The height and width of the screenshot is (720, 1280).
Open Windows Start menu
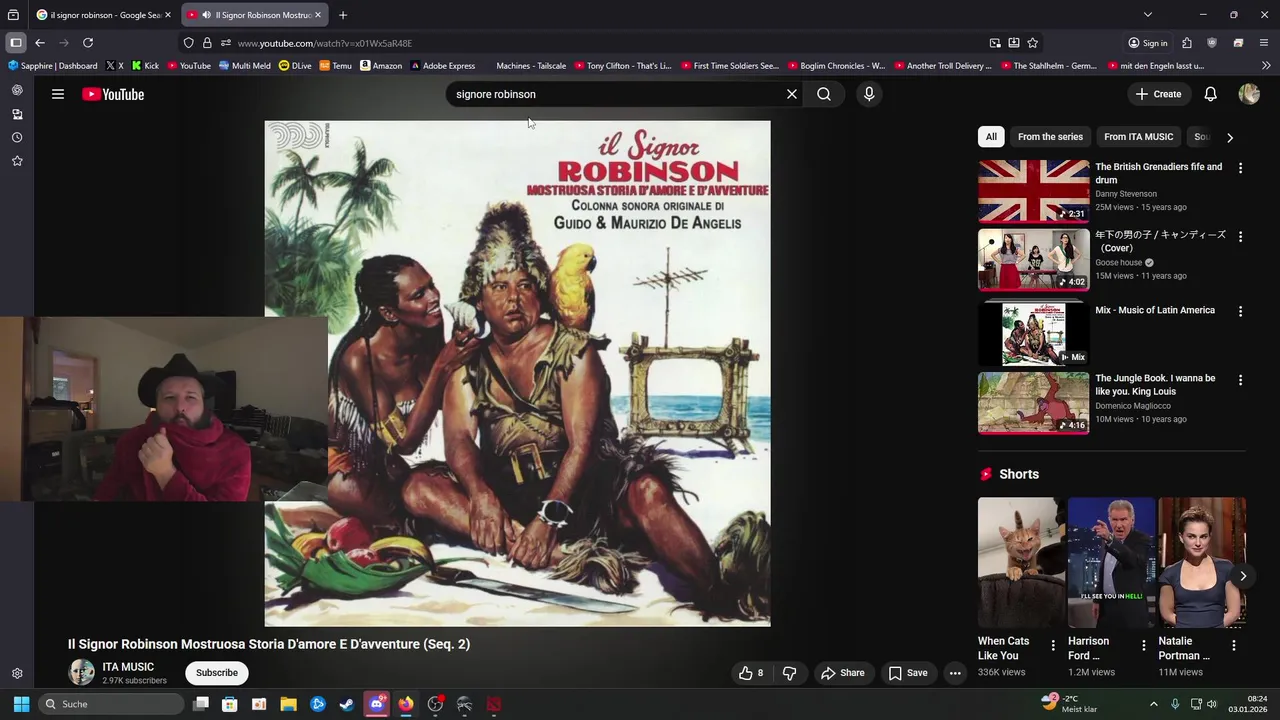21,704
